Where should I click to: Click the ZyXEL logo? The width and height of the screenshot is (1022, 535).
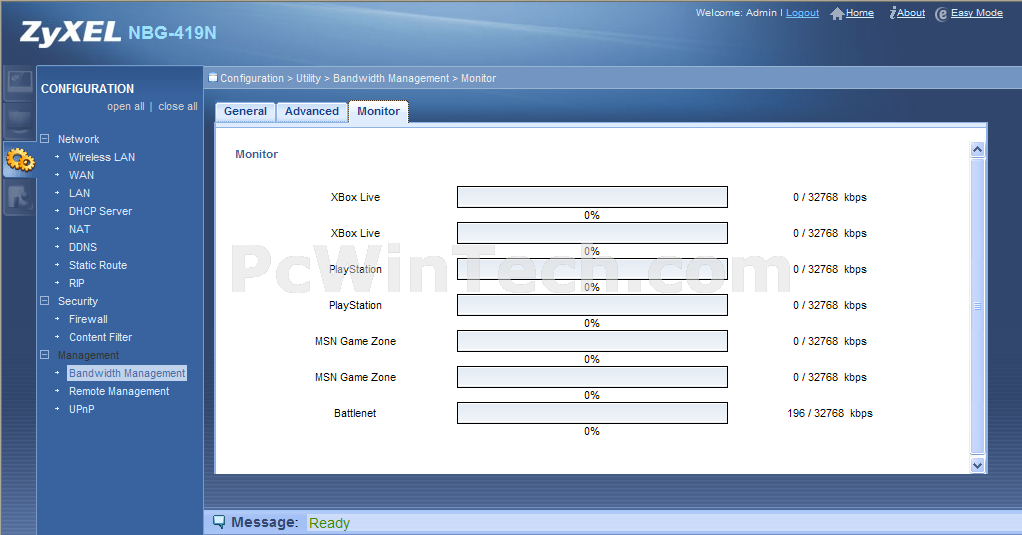click(x=70, y=33)
